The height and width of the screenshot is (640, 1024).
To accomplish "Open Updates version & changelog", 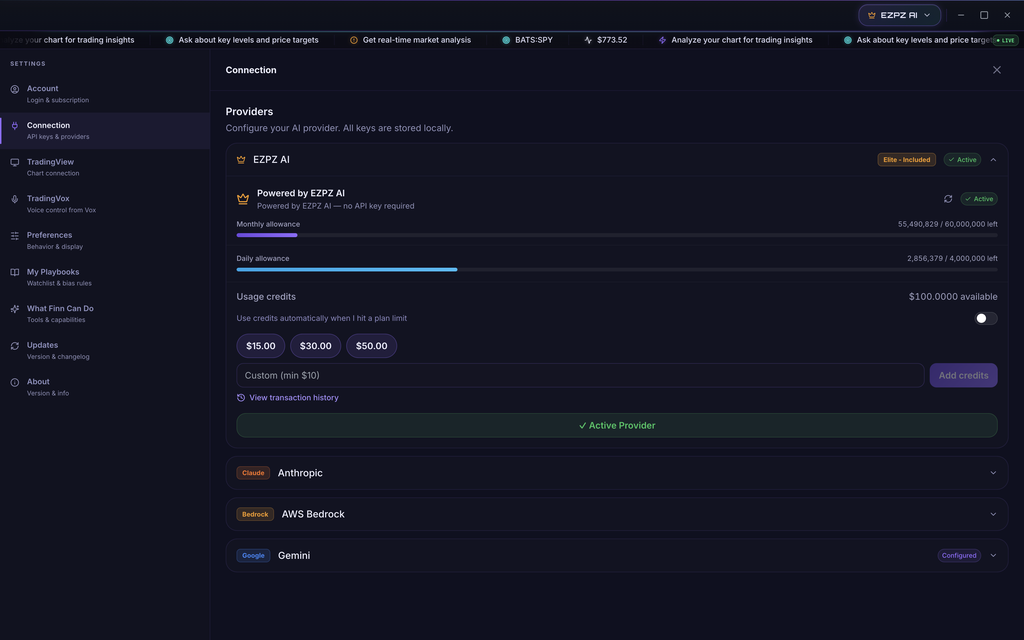I will 104,350.
